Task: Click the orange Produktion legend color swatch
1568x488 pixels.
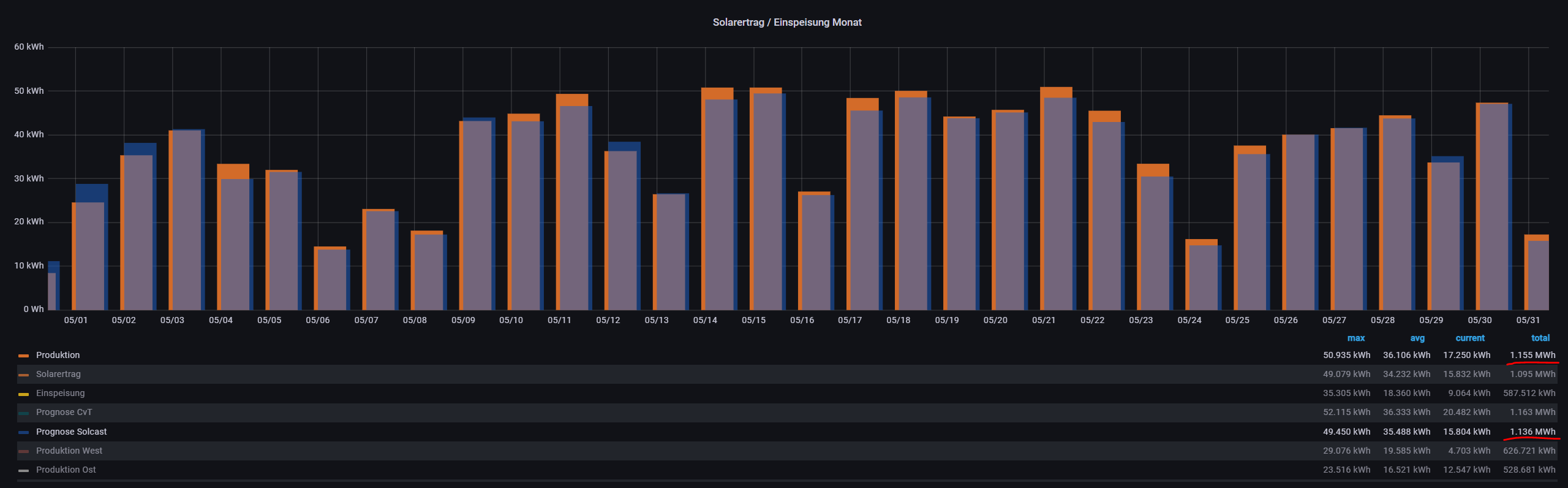Action: 23,356
